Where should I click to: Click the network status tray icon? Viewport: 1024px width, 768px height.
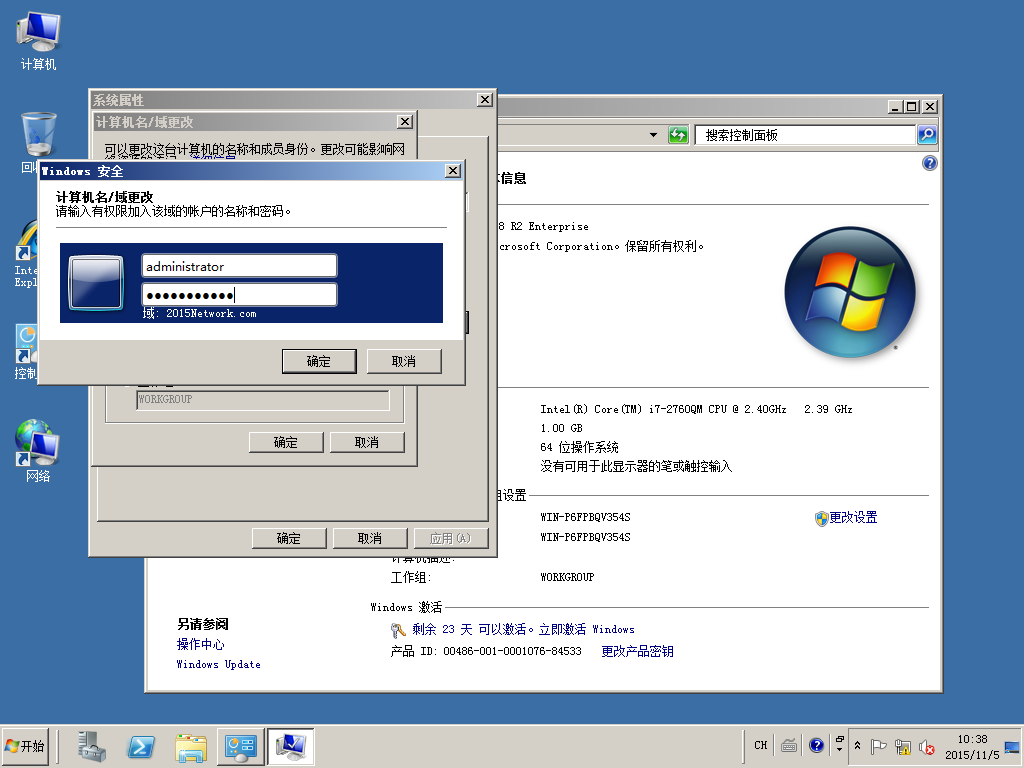[x=903, y=746]
